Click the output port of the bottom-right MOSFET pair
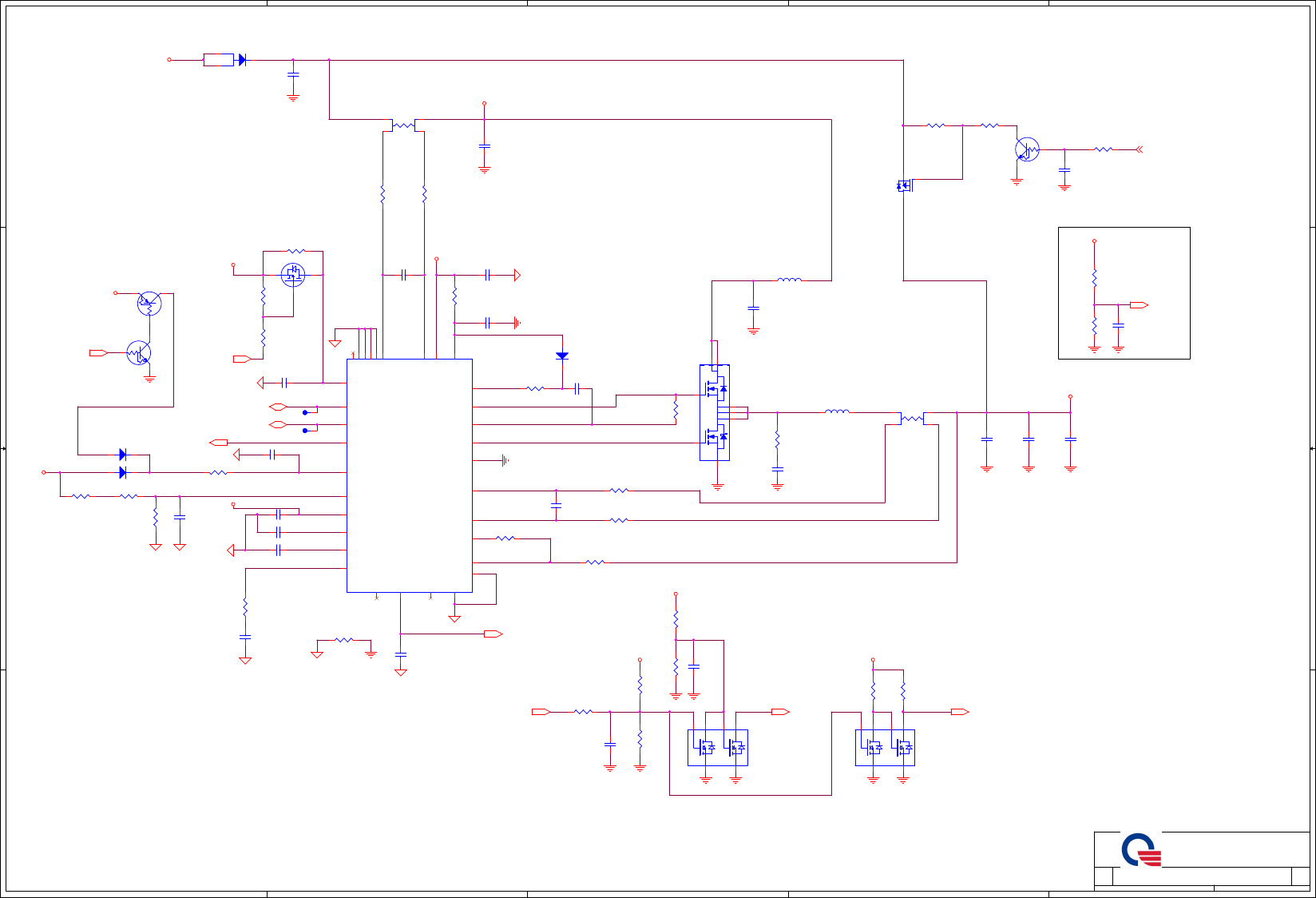This screenshot has width=1316, height=898. tap(960, 712)
